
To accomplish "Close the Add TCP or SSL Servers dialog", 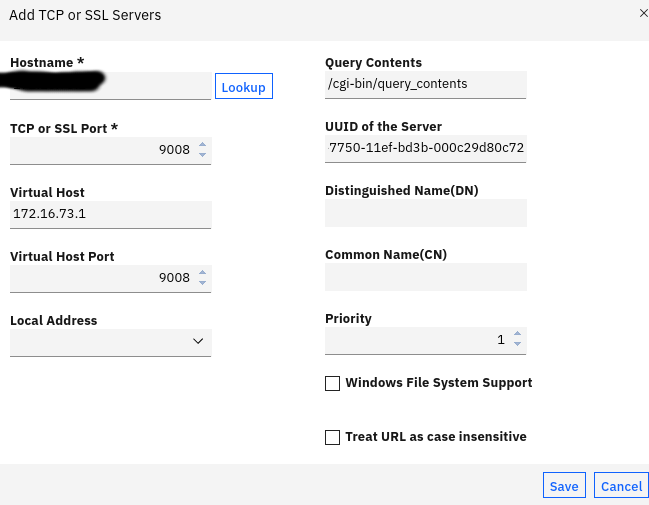I will pyautogui.click(x=643, y=13).
